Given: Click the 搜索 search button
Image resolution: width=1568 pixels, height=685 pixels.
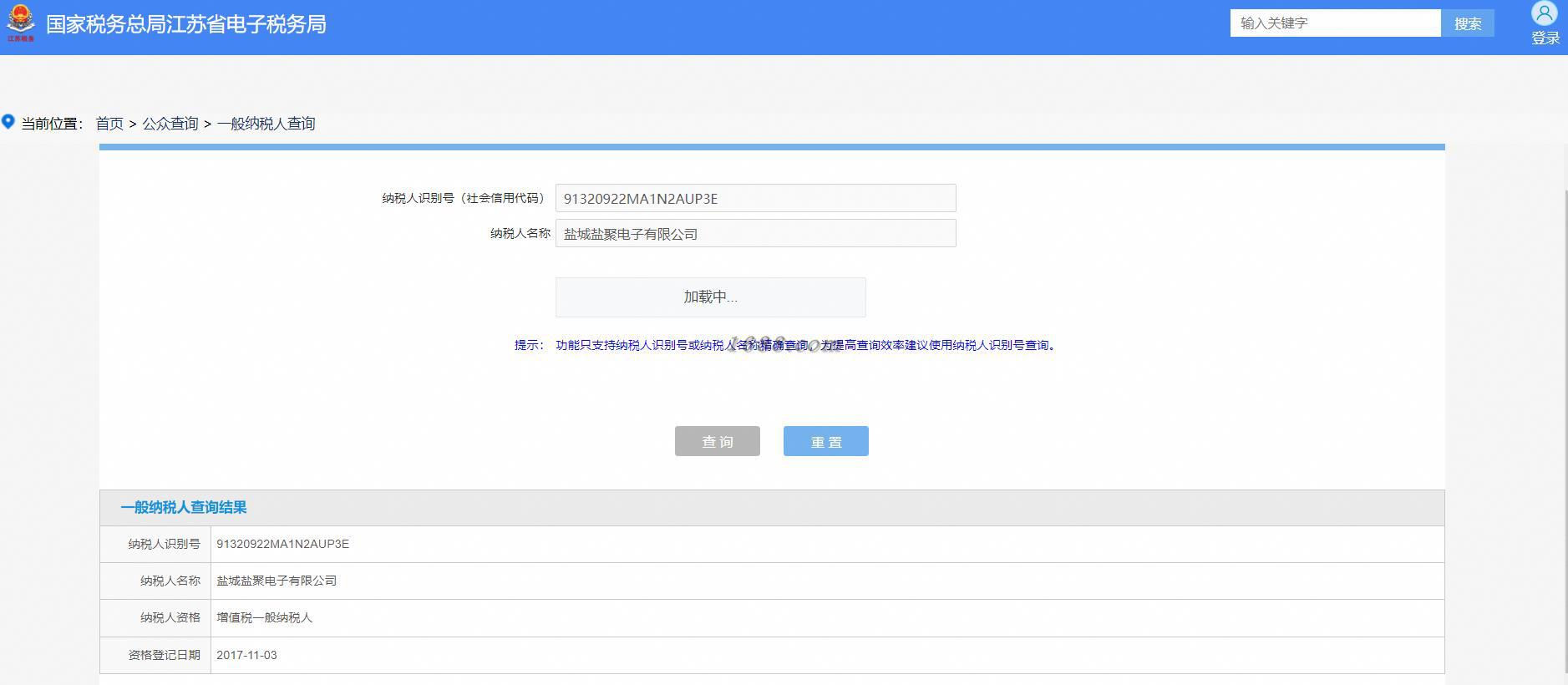Looking at the screenshot, I should pos(1468,23).
